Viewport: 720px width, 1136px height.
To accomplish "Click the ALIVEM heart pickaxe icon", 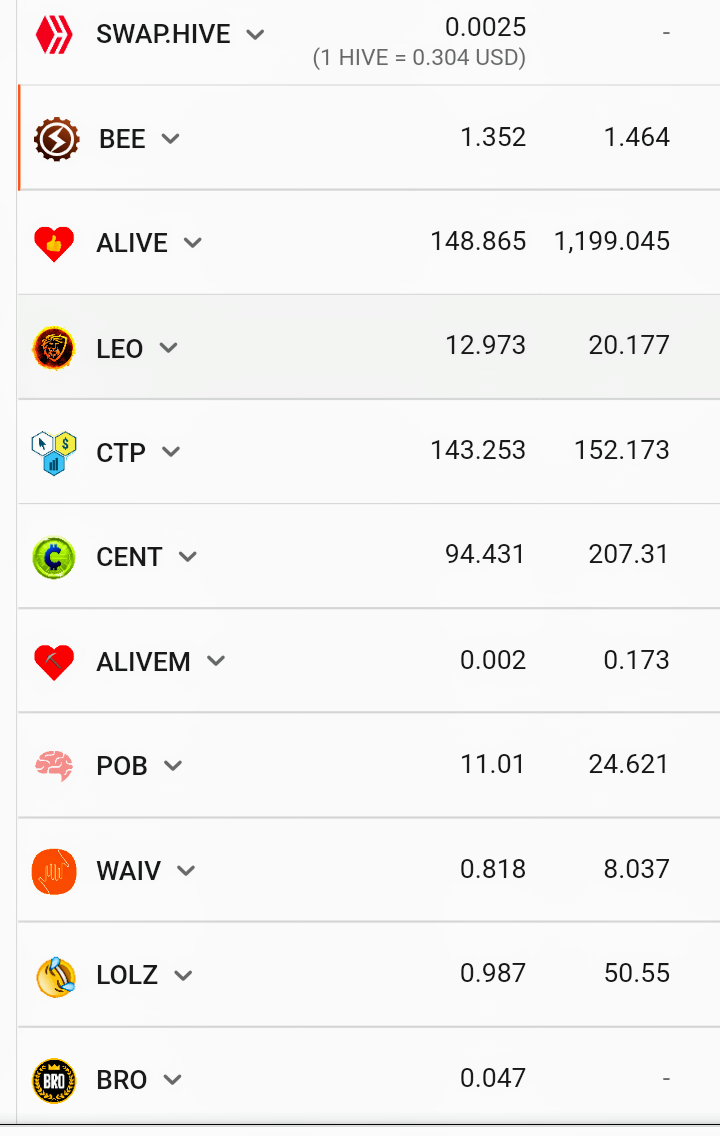I will click(54, 662).
